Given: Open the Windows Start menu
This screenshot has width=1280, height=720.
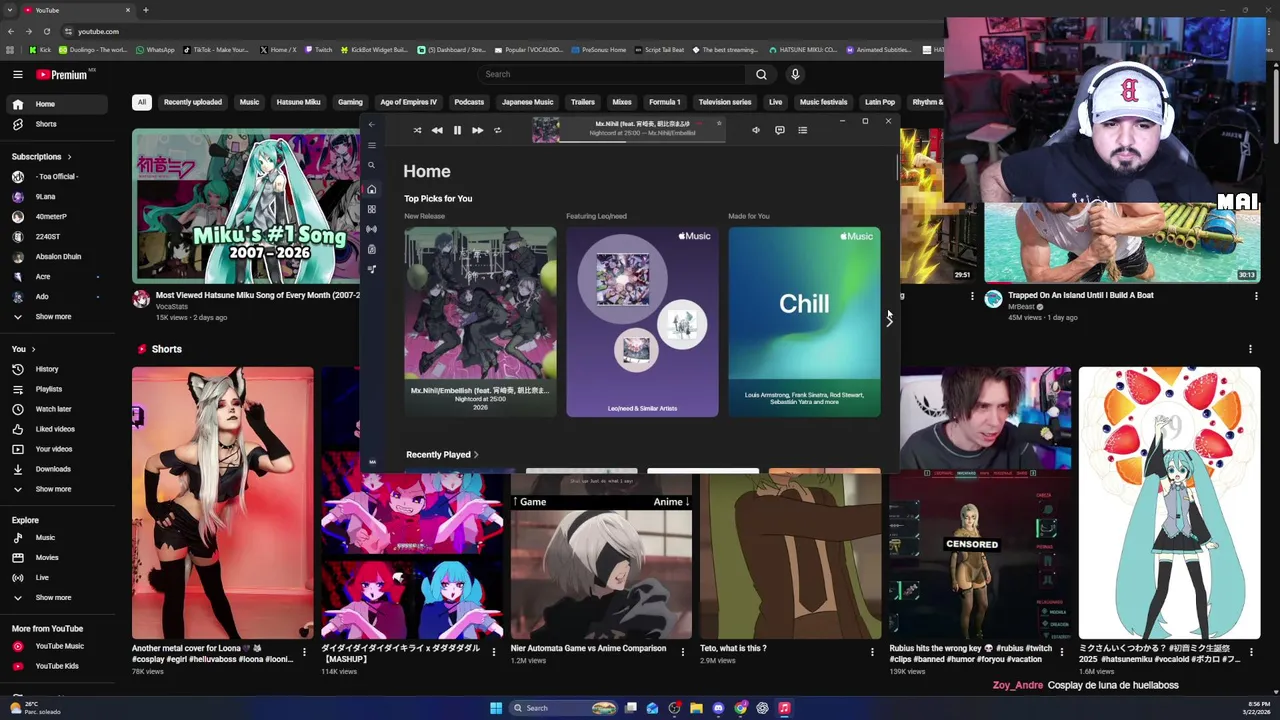Looking at the screenshot, I should click(x=496, y=708).
